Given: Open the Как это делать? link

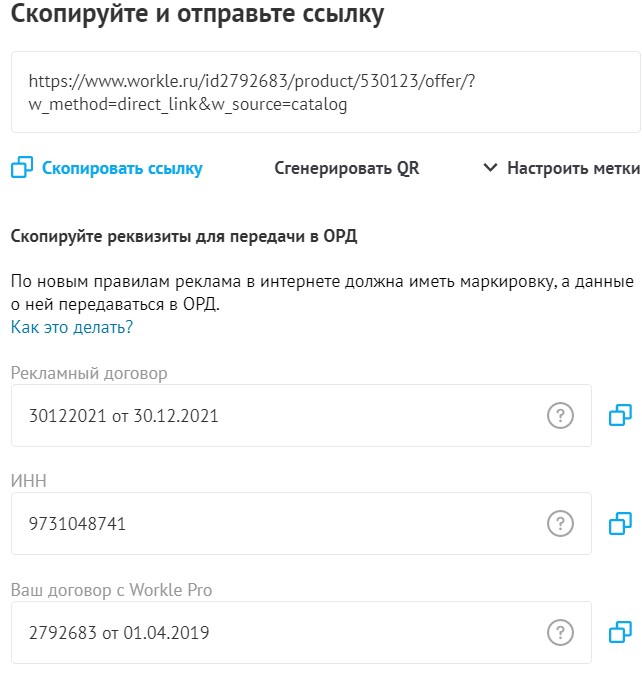Looking at the screenshot, I should [72, 327].
